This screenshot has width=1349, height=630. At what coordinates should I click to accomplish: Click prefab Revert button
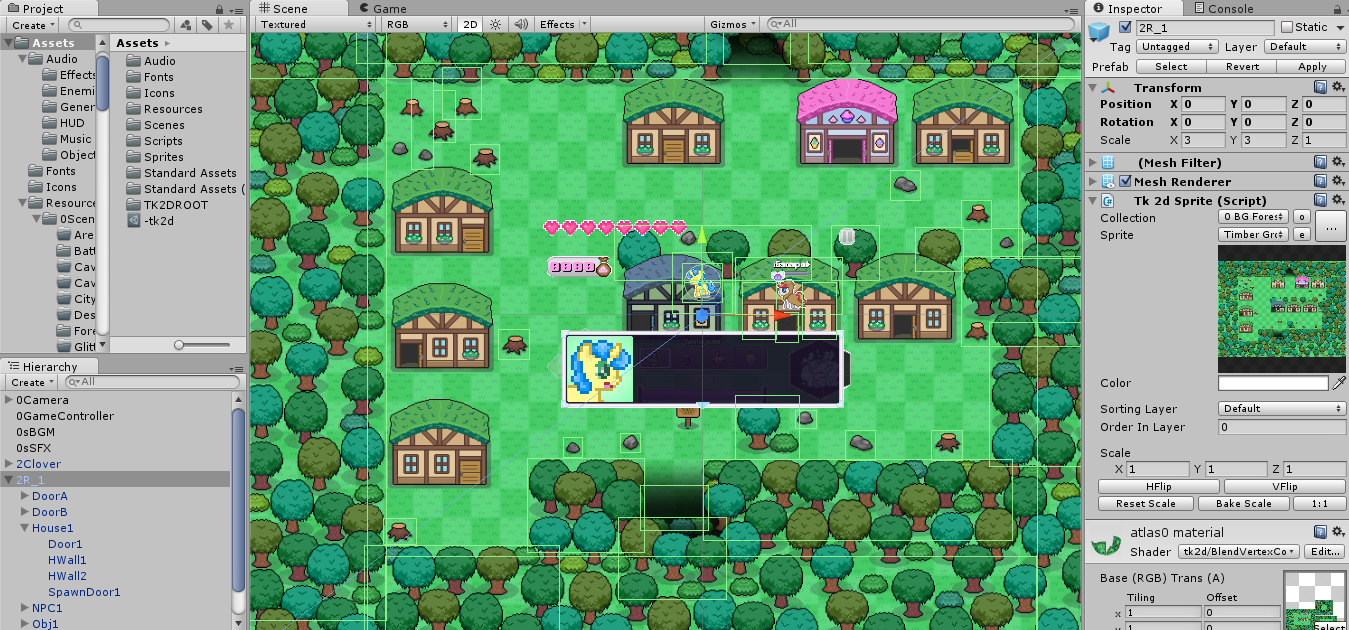click(1242, 66)
